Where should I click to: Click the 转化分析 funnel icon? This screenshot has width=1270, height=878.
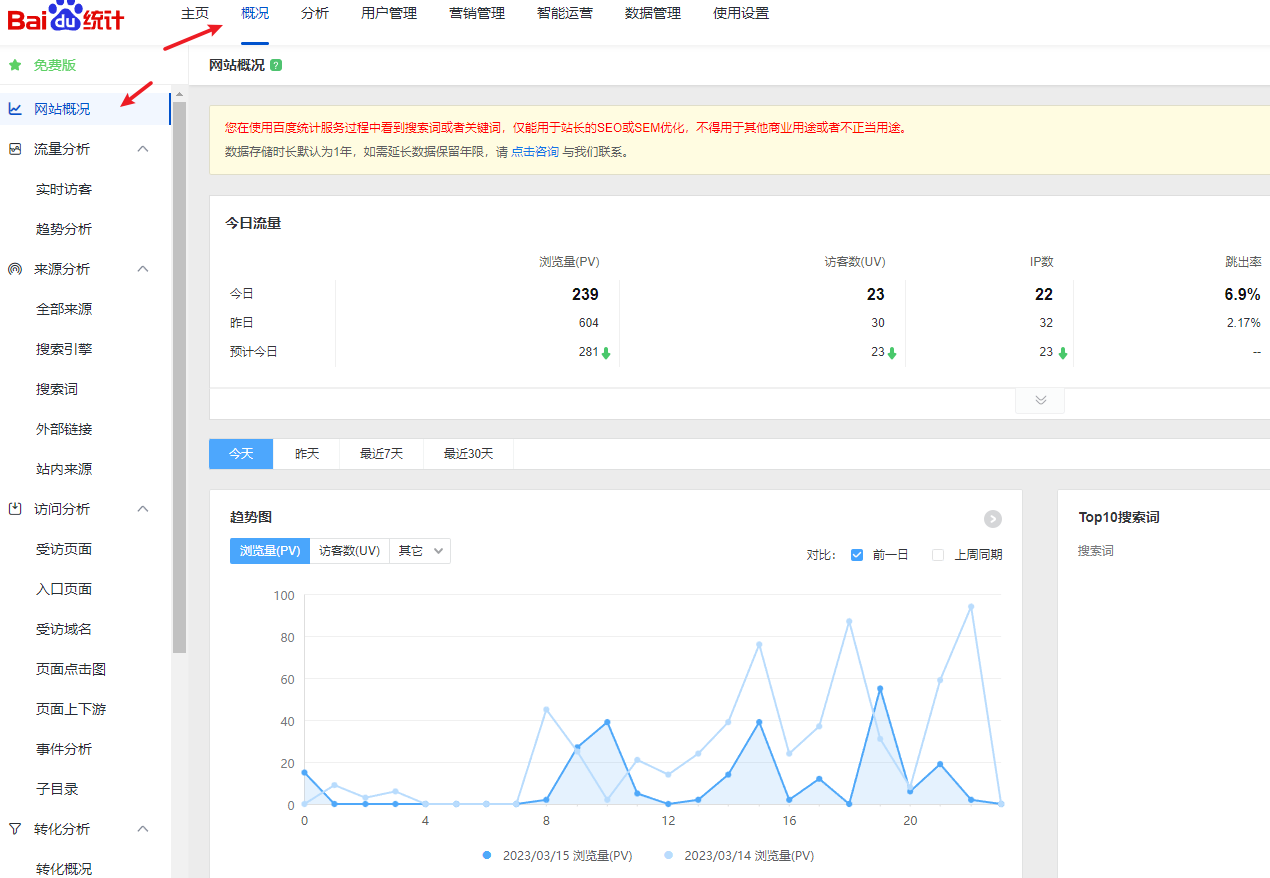point(14,828)
